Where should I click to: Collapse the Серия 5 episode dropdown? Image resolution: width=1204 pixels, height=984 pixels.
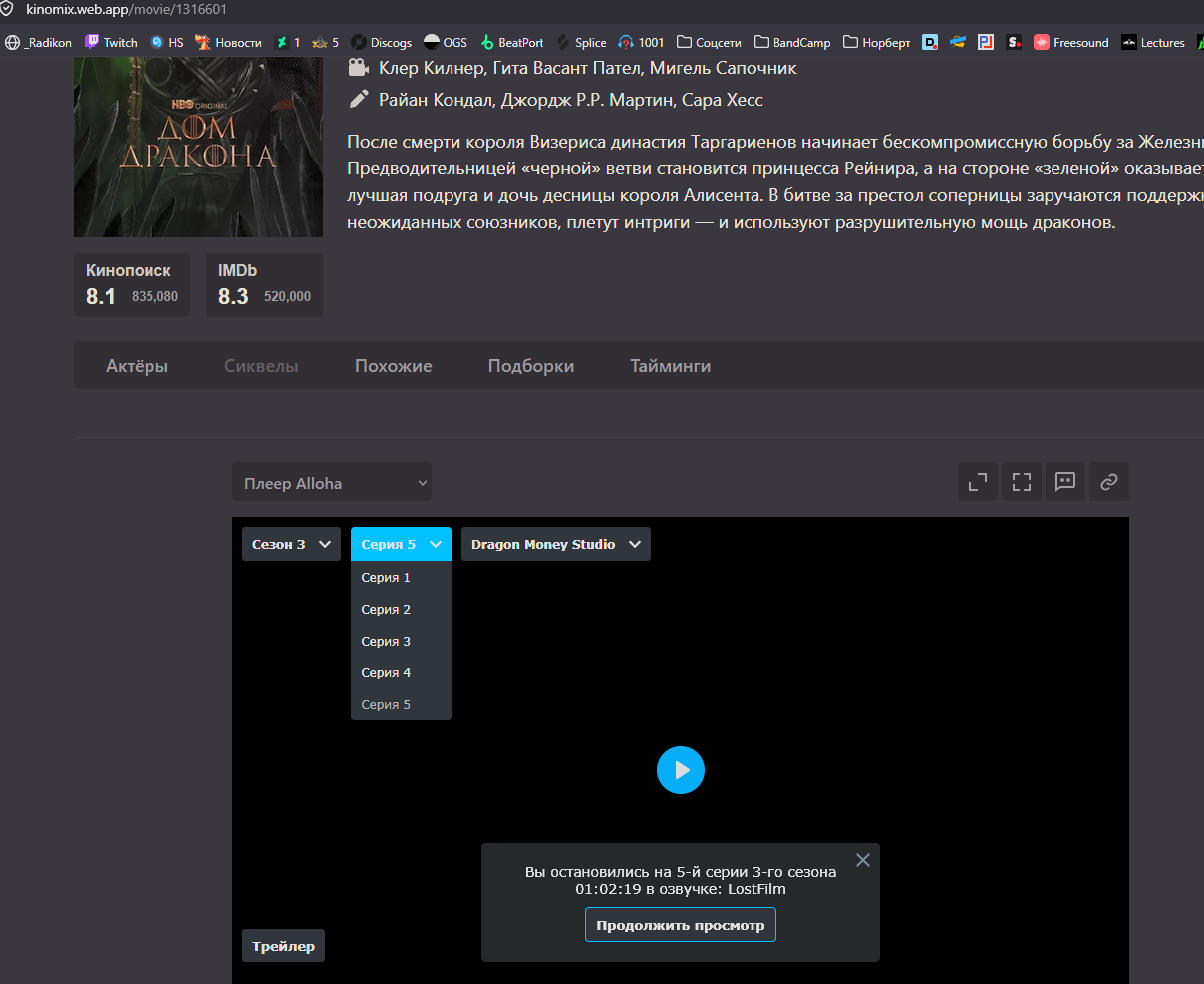(x=401, y=544)
